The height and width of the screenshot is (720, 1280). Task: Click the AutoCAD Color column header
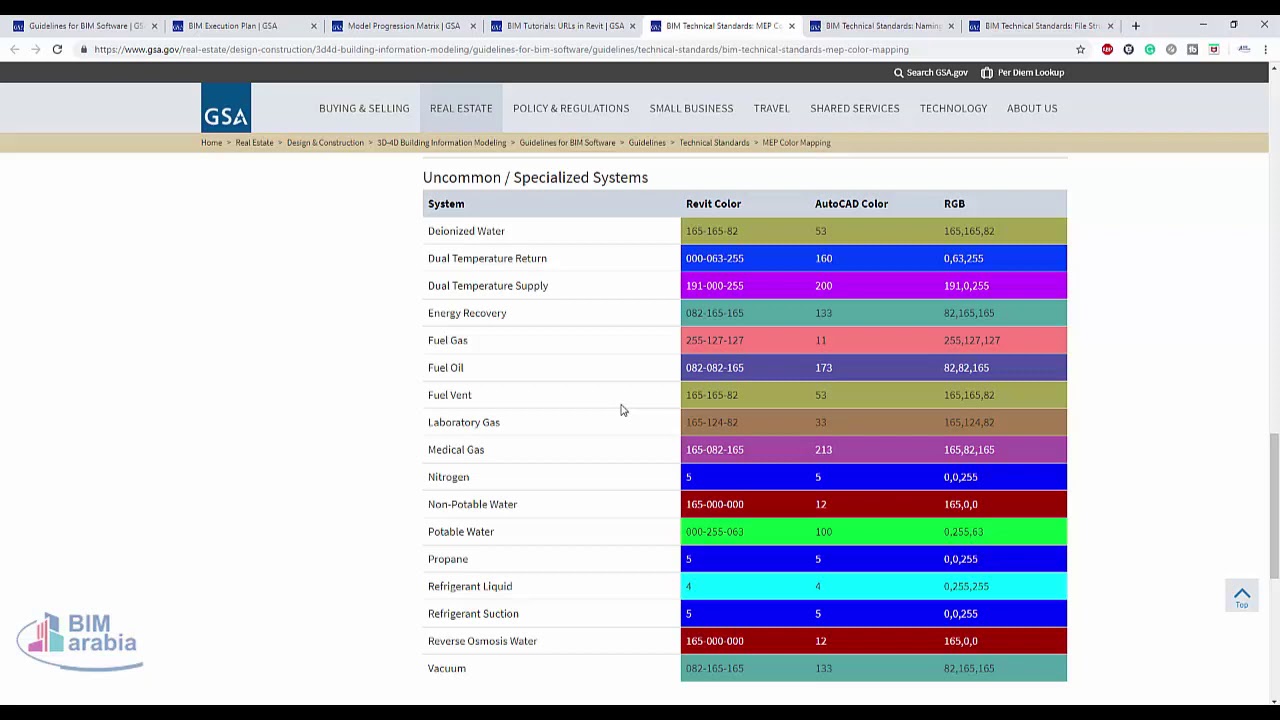pos(851,204)
